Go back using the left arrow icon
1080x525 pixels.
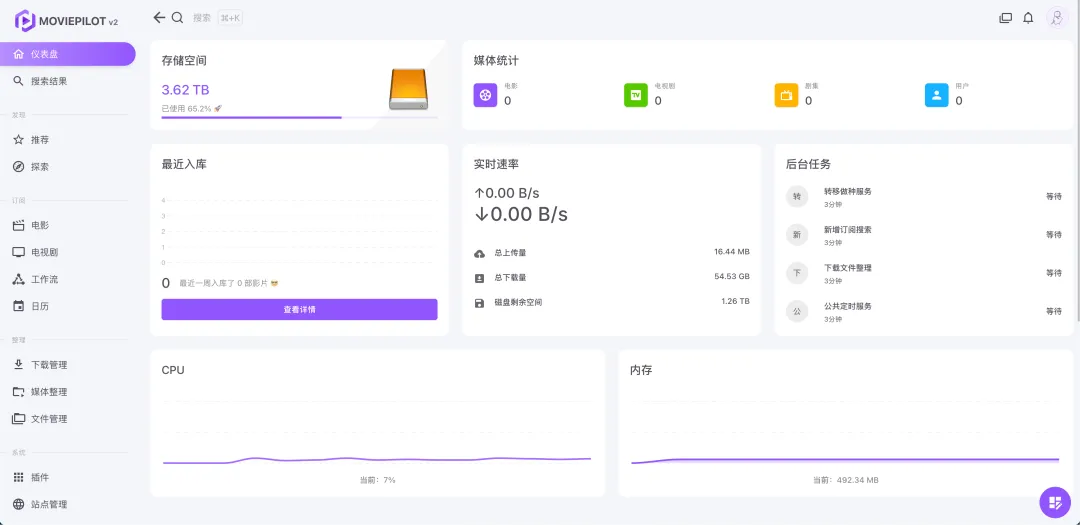point(159,18)
